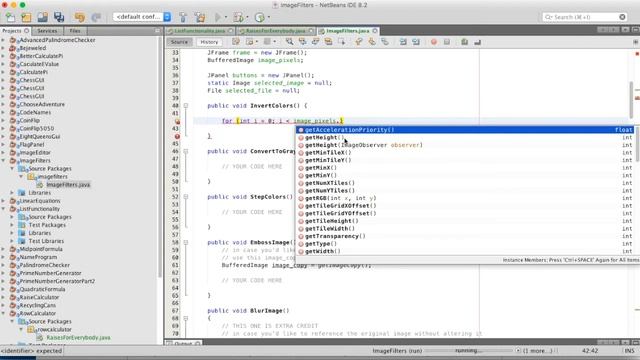Click the Last Edit icon in editor toolbar
The image size is (640, 360).
236,42
